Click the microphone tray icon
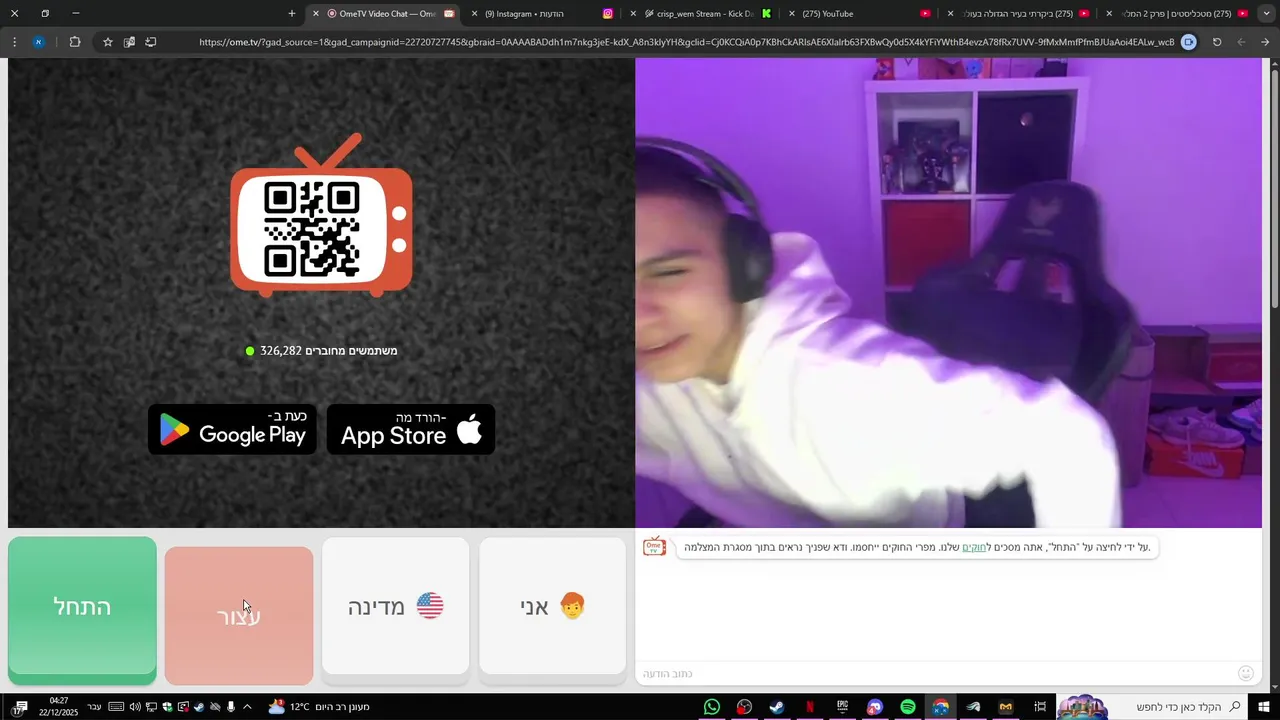The width and height of the screenshot is (1280, 720). (x=231, y=707)
